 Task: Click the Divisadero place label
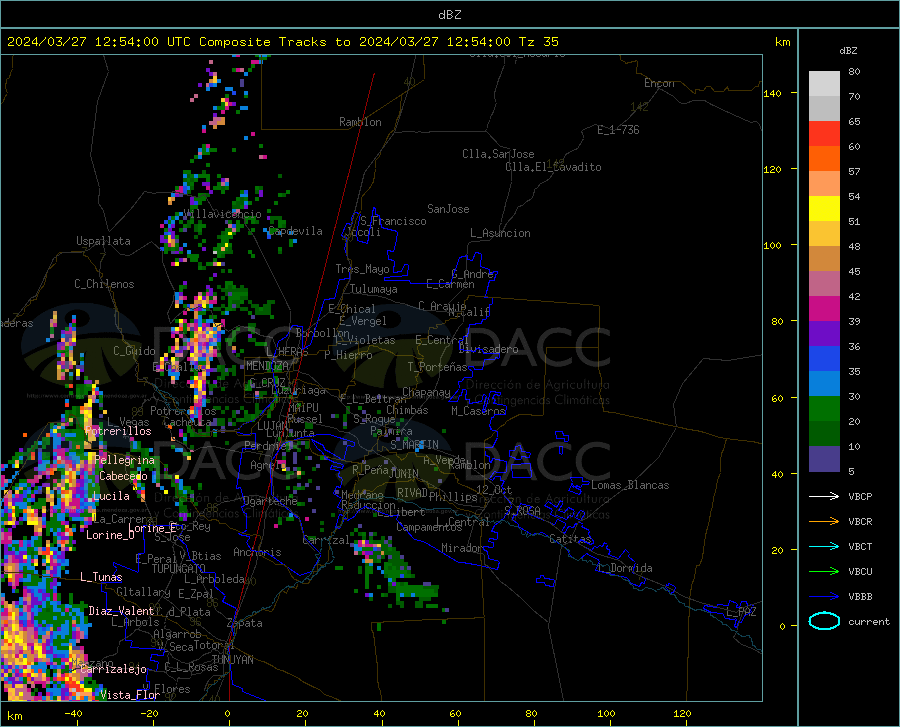pos(488,349)
